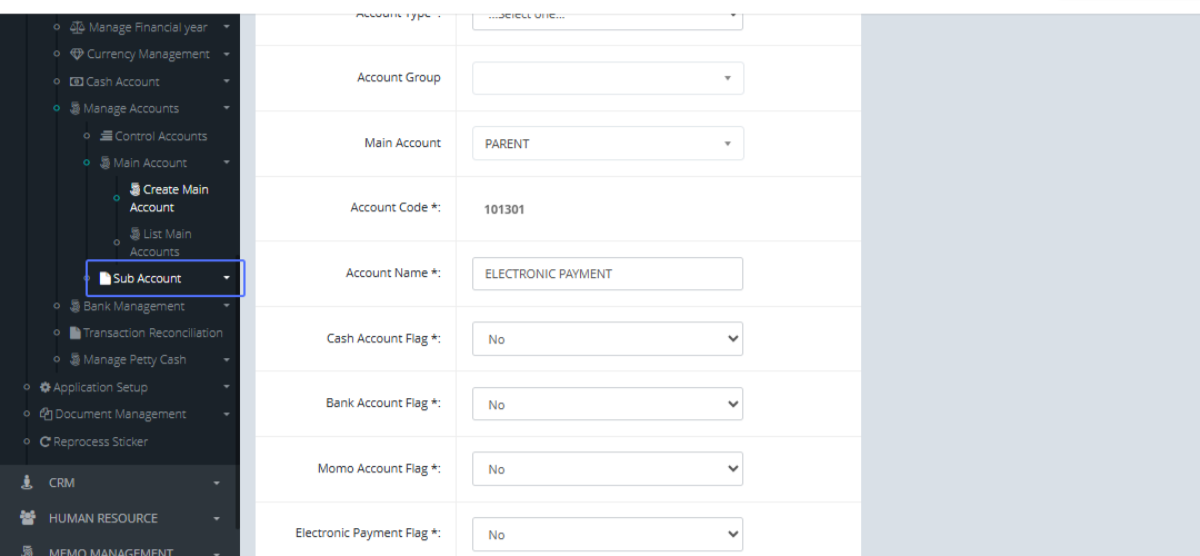Open the Main Account PARENT dropdown
The height and width of the screenshot is (556, 1200).
coord(607,144)
